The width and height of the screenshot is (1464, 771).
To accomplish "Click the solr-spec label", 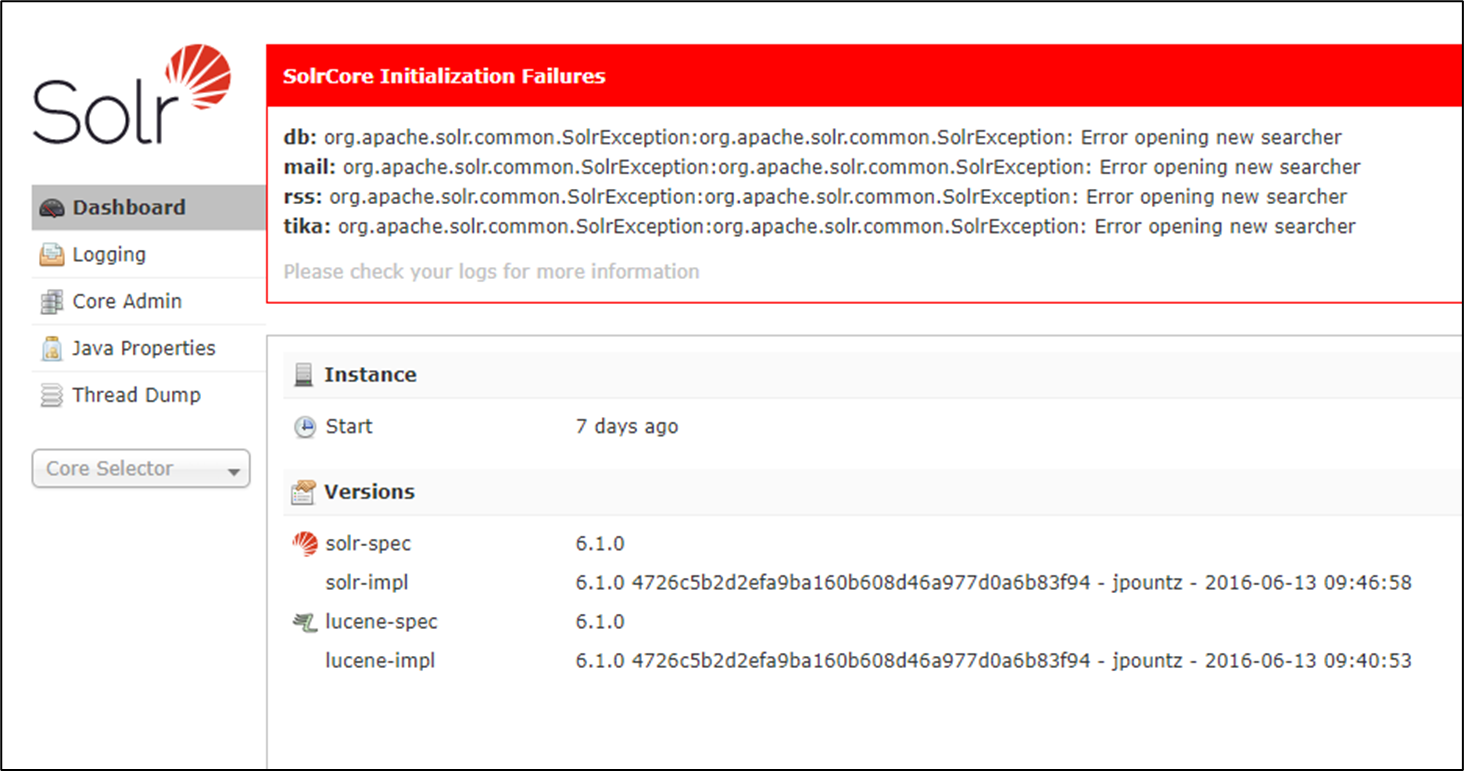I will (x=368, y=544).
